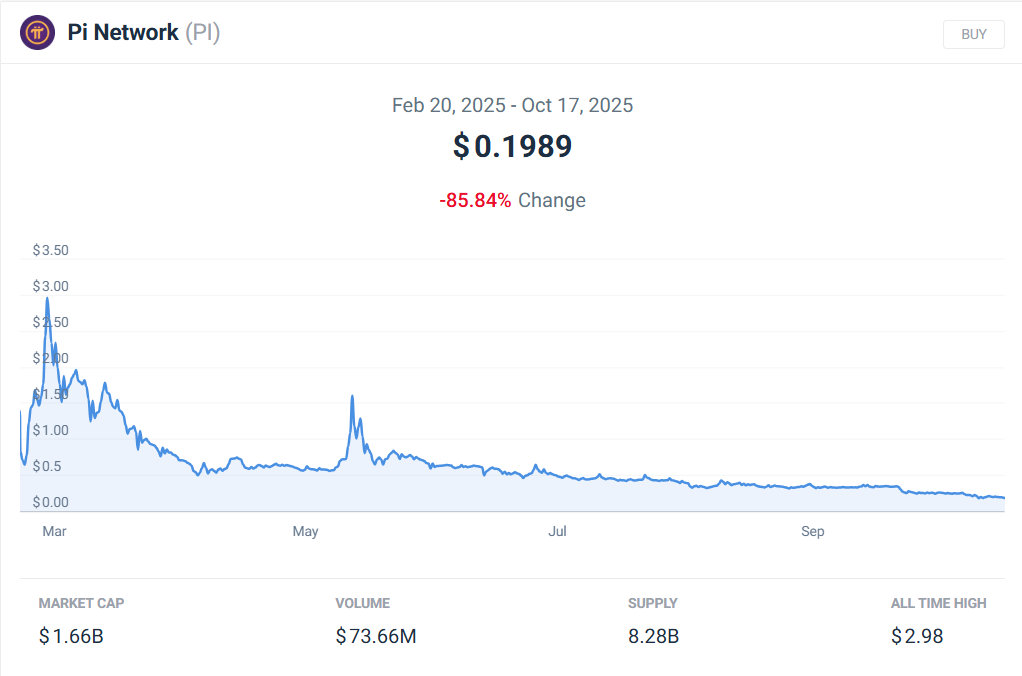Click the $1.66B market cap value
Viewport: 1022px width, 676px height.
pos(71,636)
